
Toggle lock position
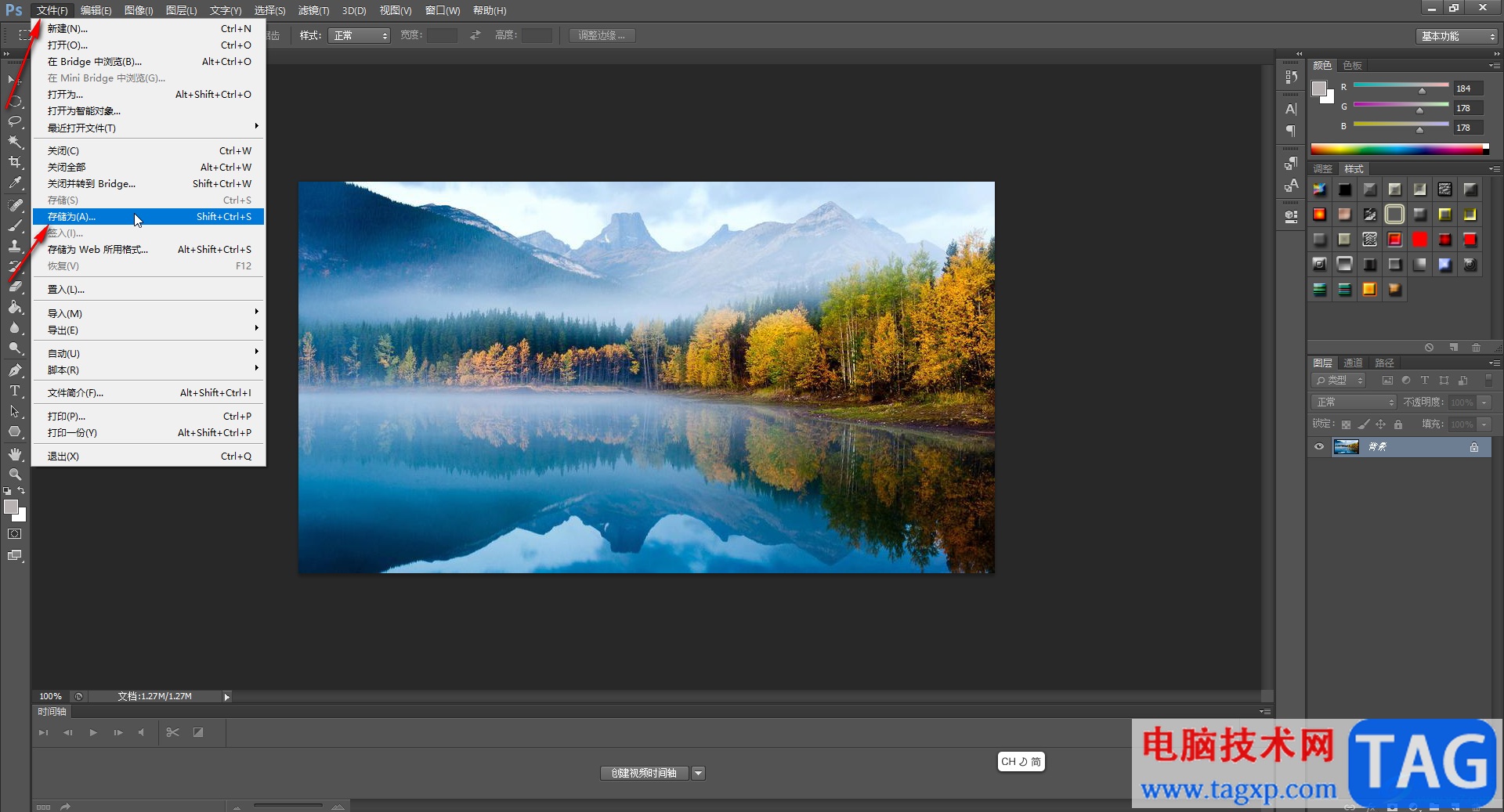click(x=1381, y=424)
